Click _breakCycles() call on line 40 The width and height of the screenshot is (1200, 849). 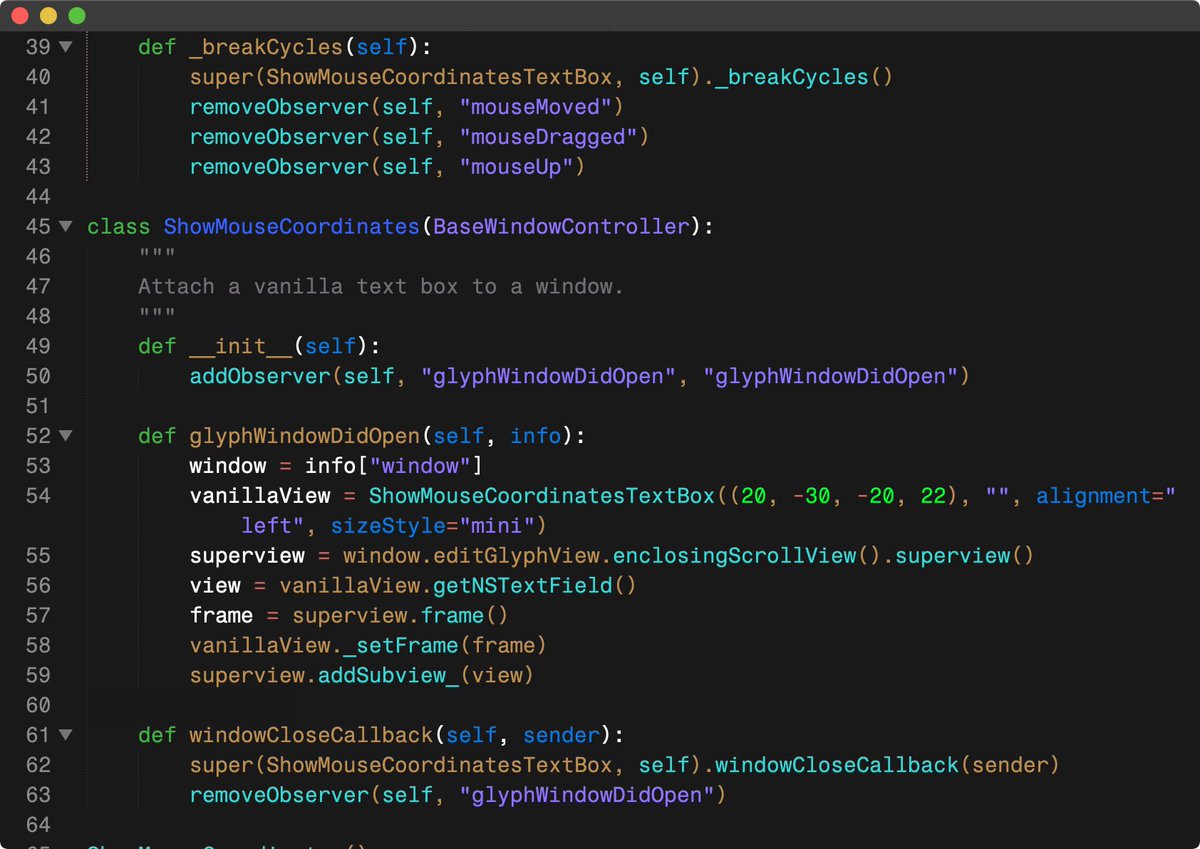point(804,76)
